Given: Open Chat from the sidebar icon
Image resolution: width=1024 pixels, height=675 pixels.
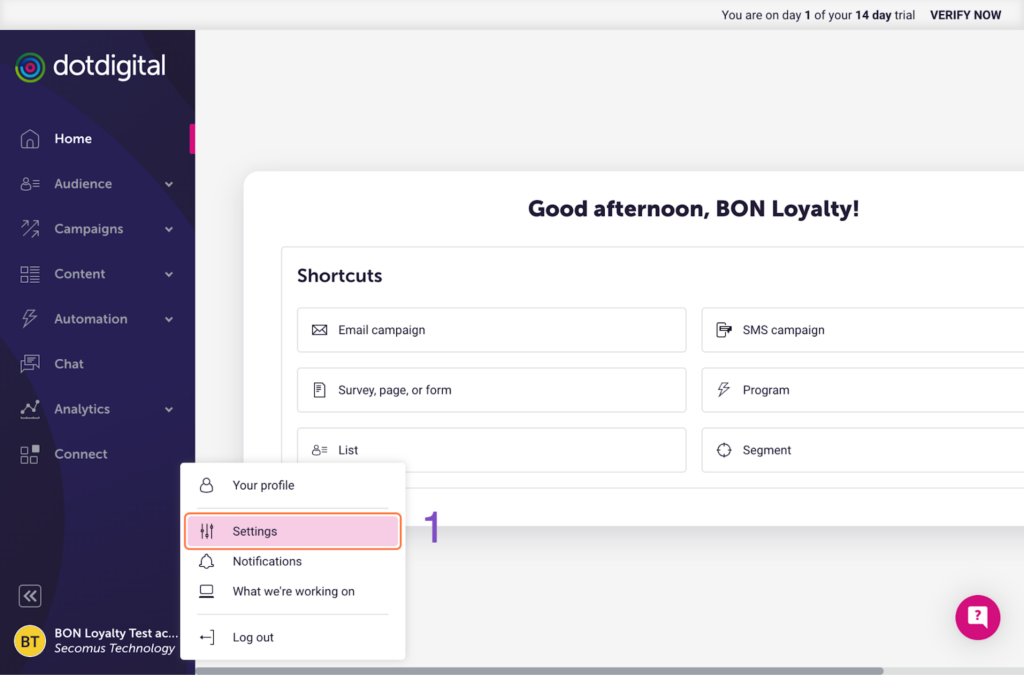Looking at the screenshot, I should click(30, 364).
